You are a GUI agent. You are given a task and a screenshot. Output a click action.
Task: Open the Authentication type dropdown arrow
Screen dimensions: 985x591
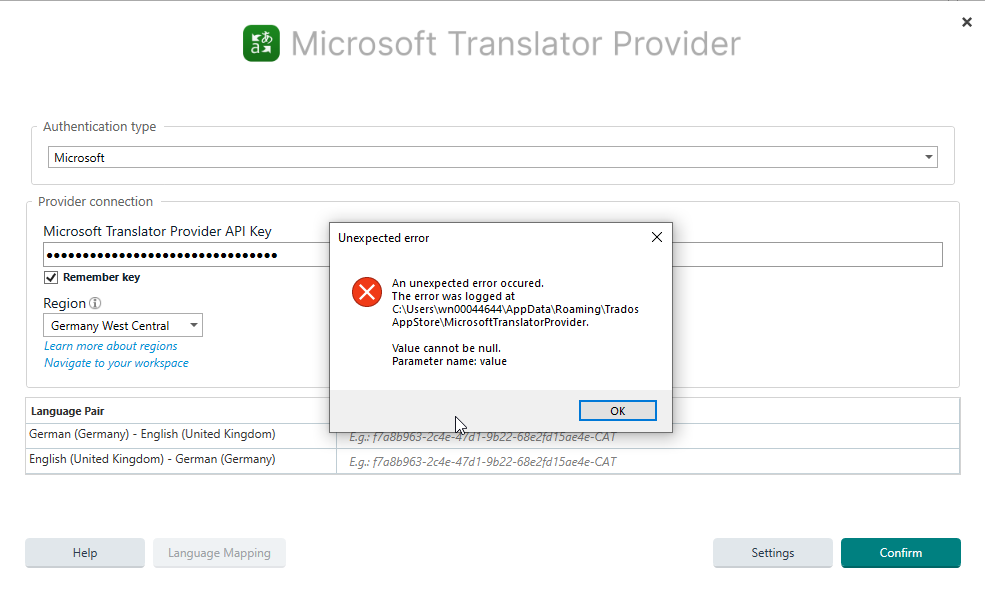pyautogui.click(x=928, y=157)
